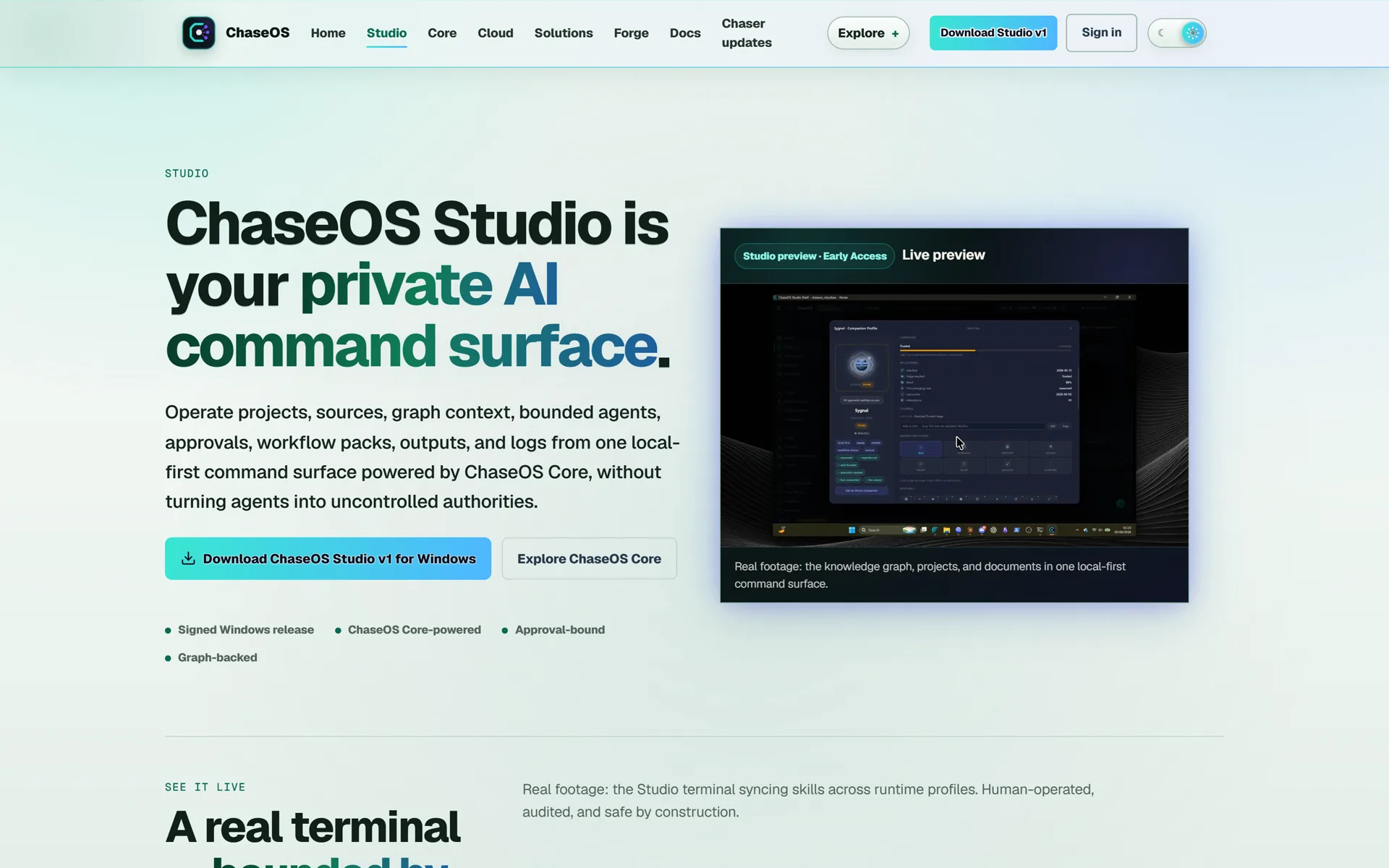
Task: Click the Studio preview · Early Access badge
Action: (x=815, y=256)
